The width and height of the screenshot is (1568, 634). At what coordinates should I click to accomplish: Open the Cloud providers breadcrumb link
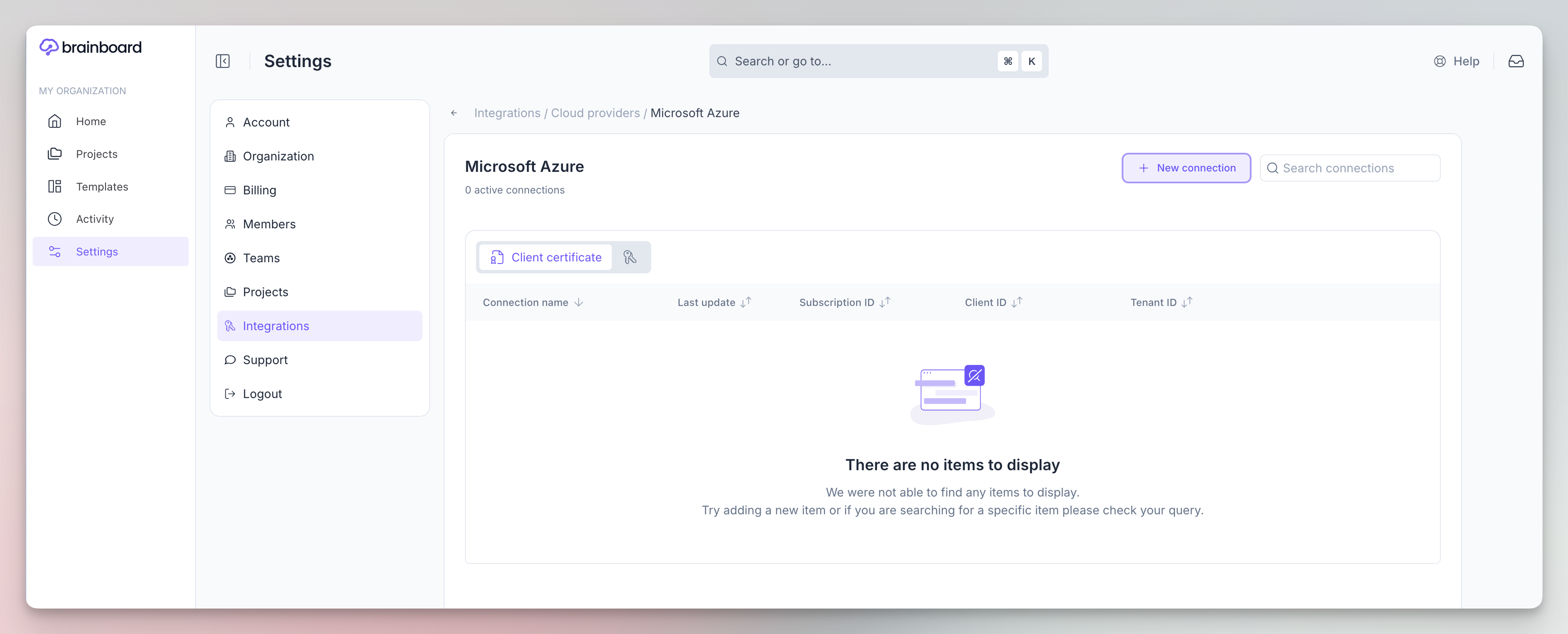pos(595,113)
